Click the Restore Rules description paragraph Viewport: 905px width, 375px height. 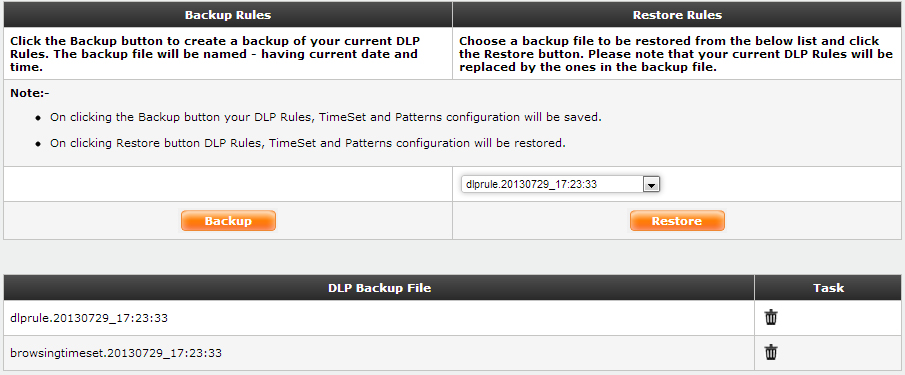[676, 54]
